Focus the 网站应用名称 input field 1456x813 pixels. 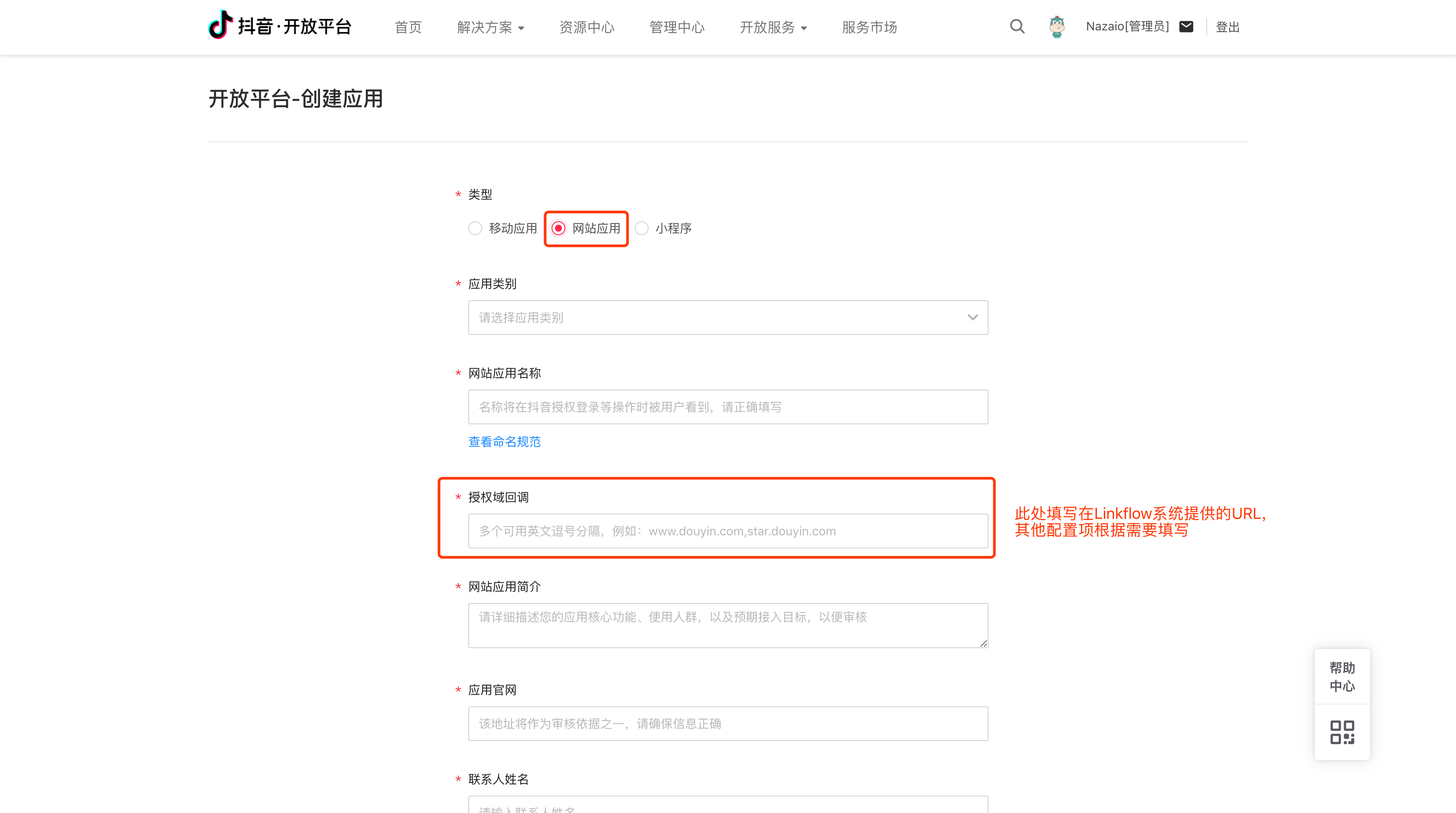[x=728, y=407]
